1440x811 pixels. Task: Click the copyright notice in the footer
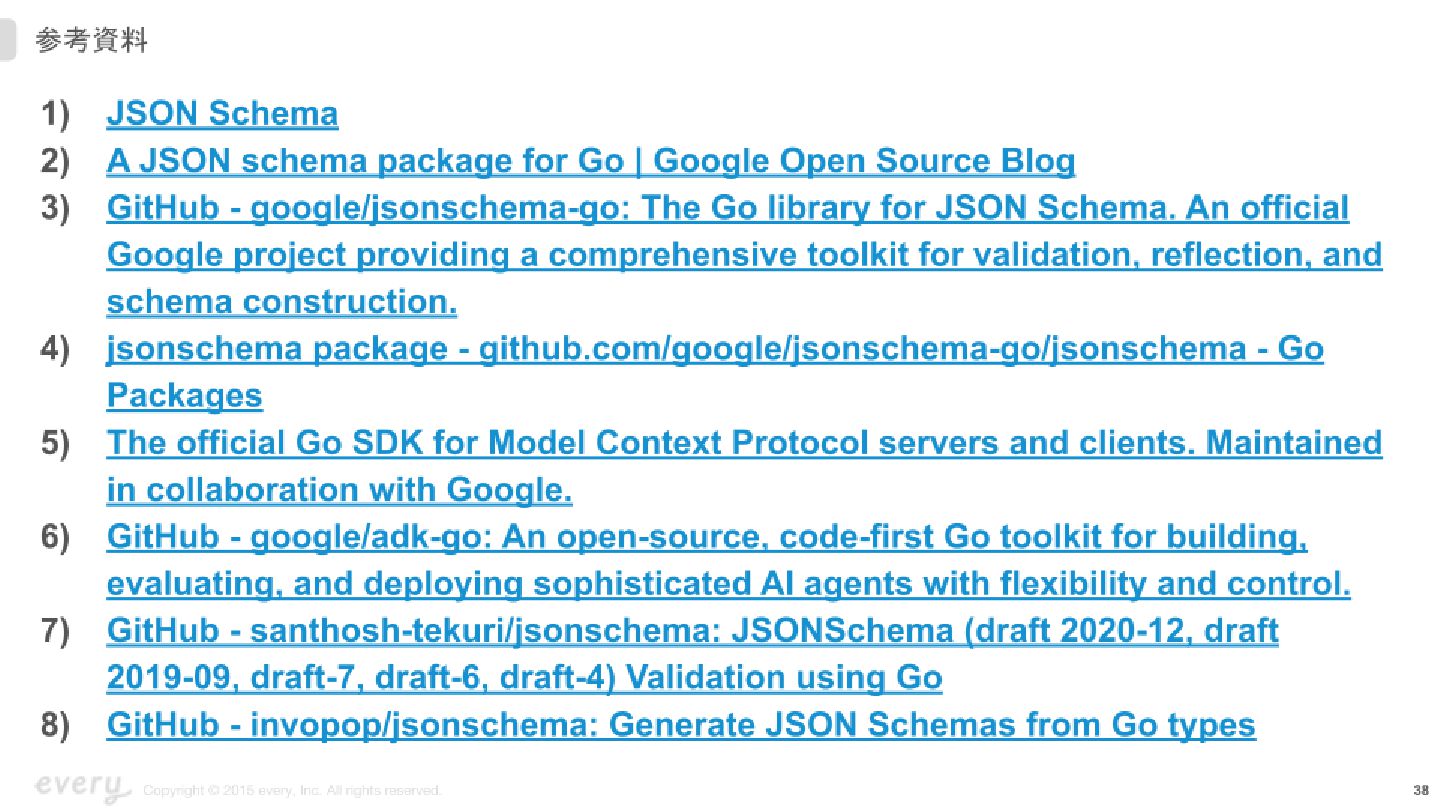(x=292, y=791)
